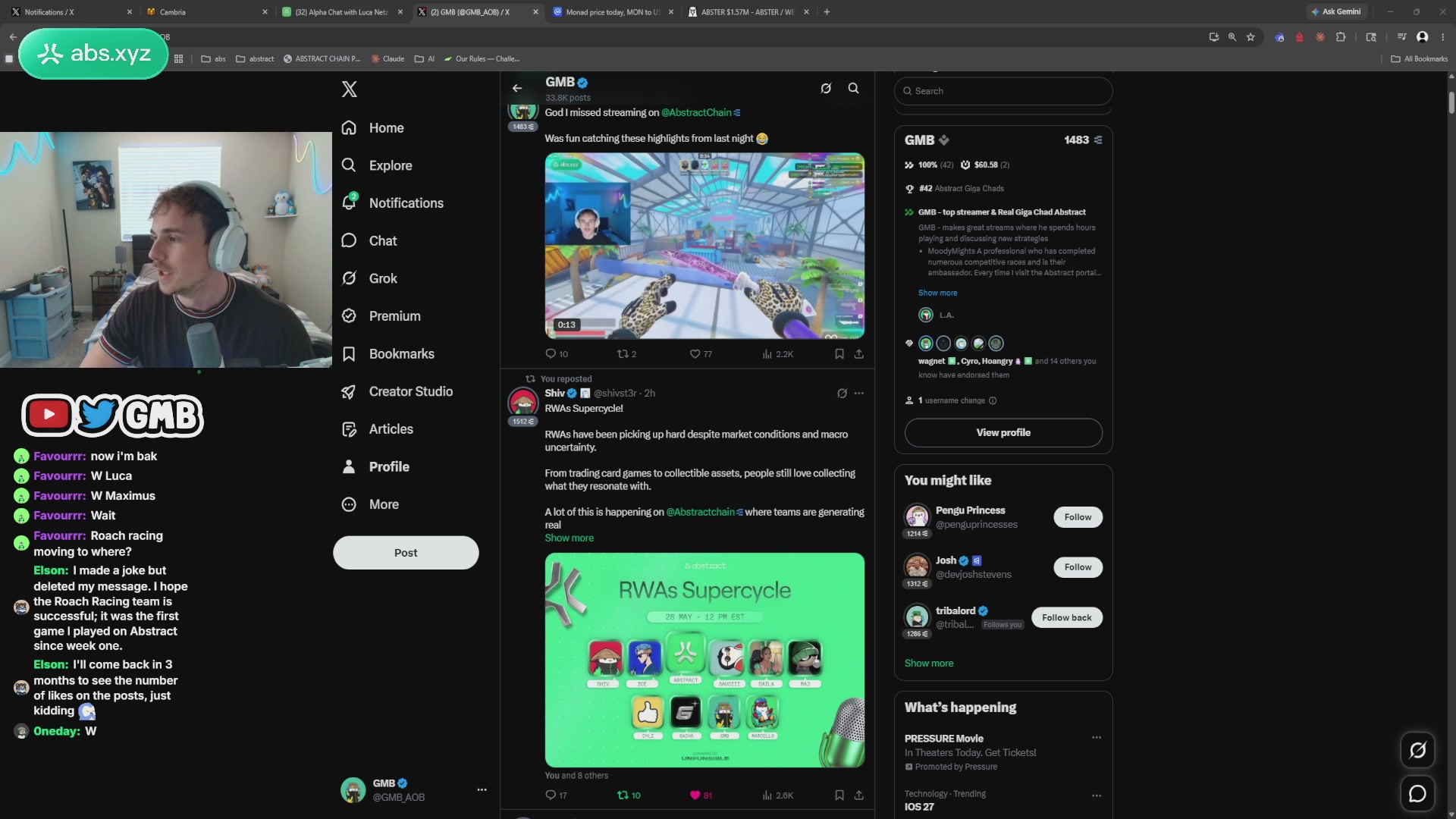The image size is (1456, 819).
Task: Expand the More menu
Action: coord(370,504)
